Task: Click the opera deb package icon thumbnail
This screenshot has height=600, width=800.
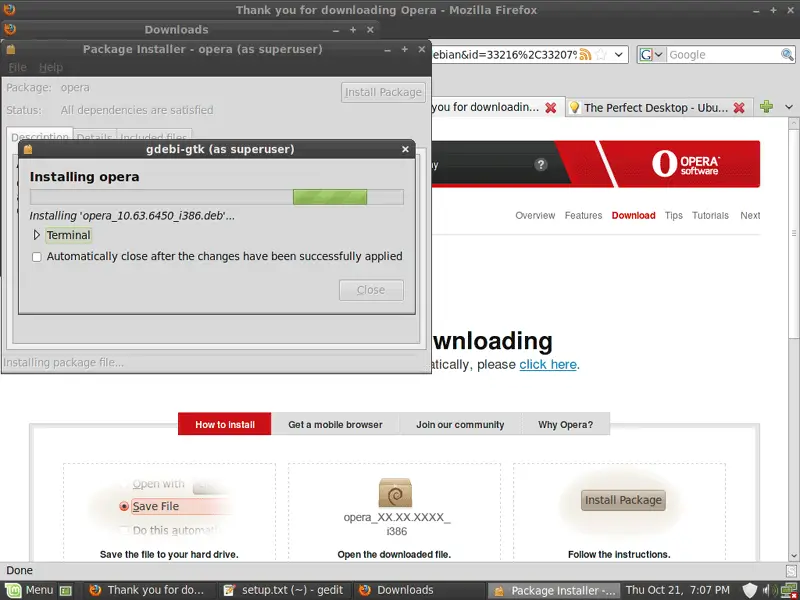Action: [395, 493]
